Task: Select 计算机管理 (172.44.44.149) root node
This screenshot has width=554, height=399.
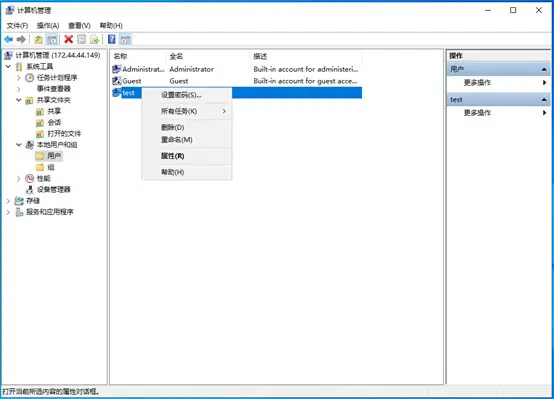Action: coord(58,55)
